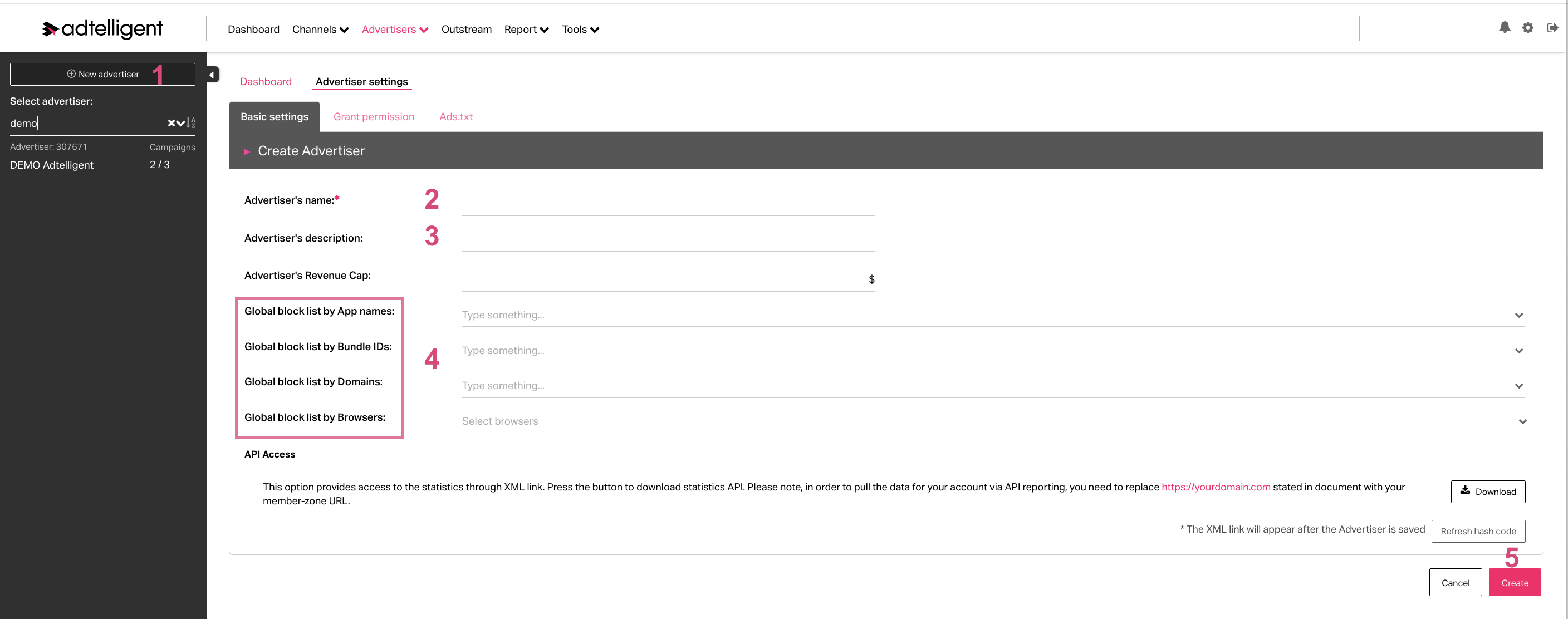This screenshot has width=1568, height=619.
Task: Open the Report dropdown menu
Action: (x=526, y=29)
